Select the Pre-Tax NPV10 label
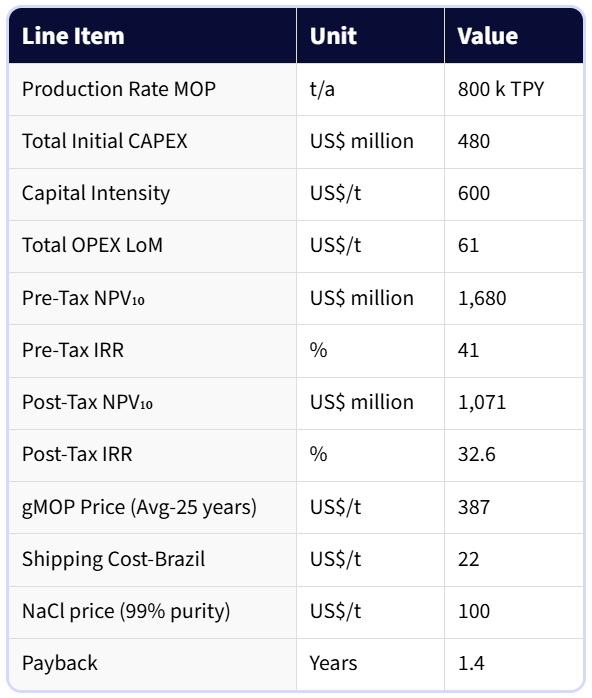This screenshot has height=698, width=592. tap(83, 298)
